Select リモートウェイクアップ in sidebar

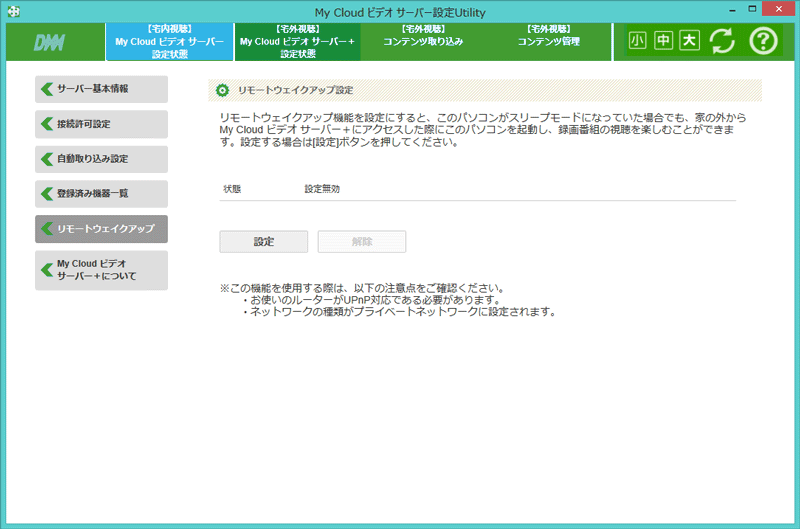(x=102, y=229)
